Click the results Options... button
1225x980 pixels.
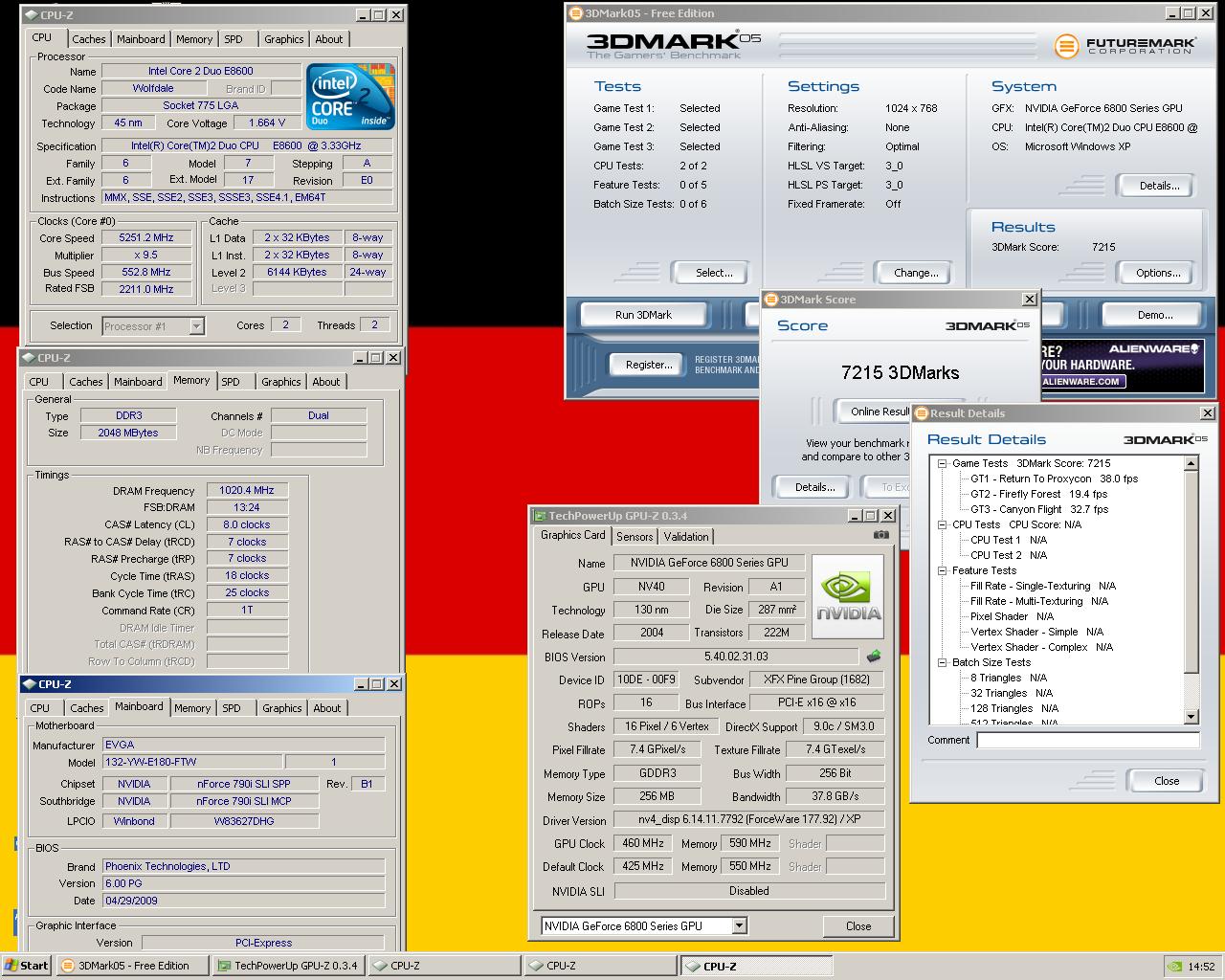tap(1158, 273)
